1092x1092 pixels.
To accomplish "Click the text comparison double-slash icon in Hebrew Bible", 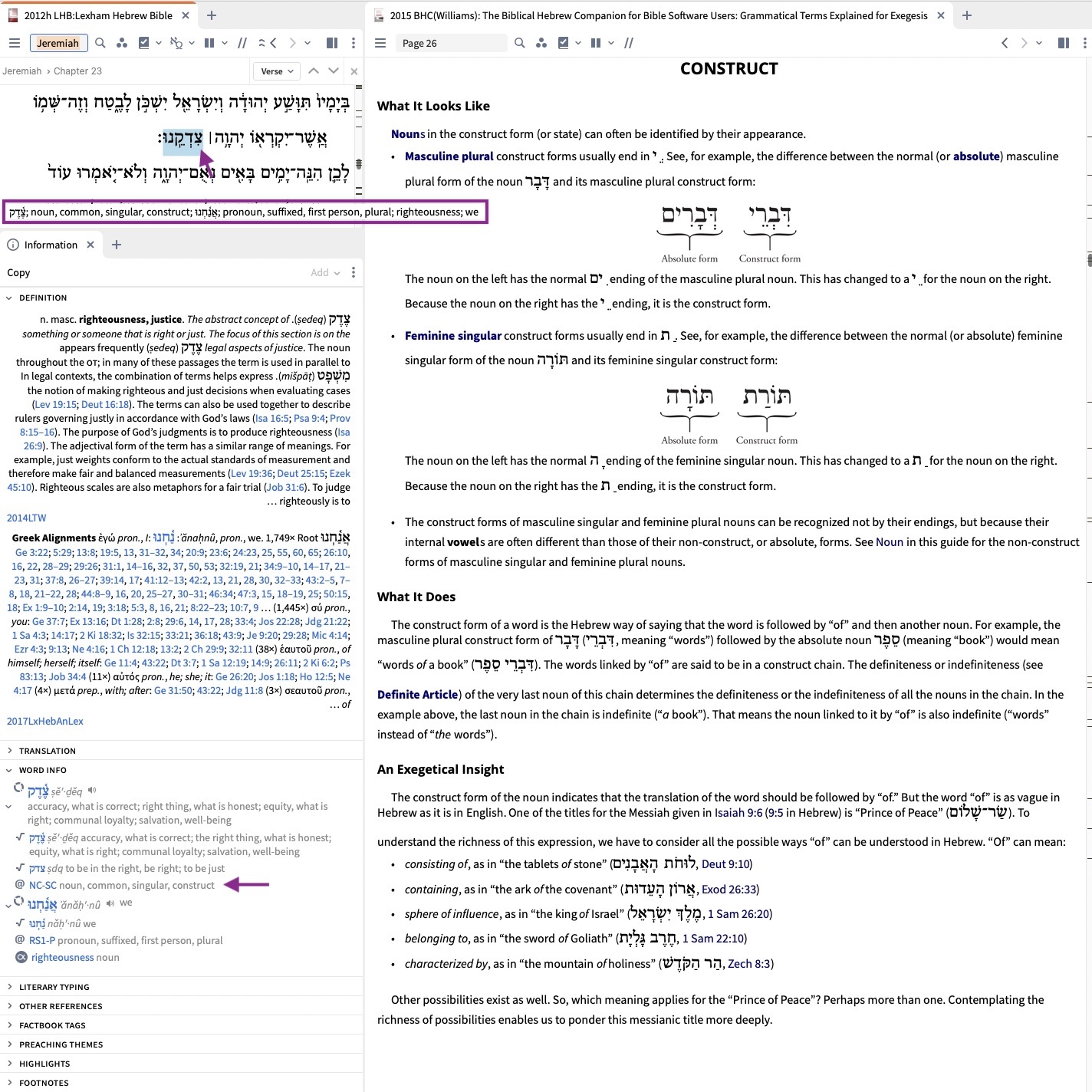I will pos(242,43).
